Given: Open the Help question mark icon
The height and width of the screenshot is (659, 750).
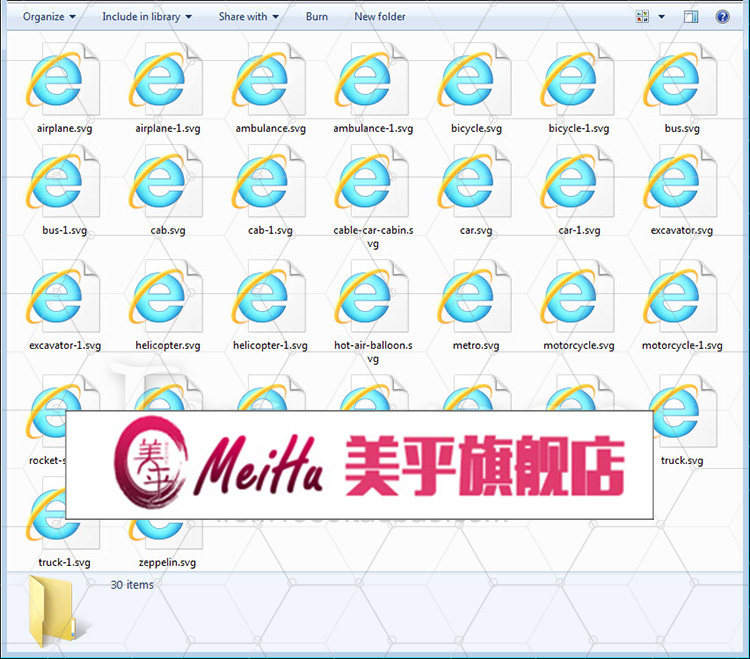Looking at the screenshot, I should click(x=722, y=17).
